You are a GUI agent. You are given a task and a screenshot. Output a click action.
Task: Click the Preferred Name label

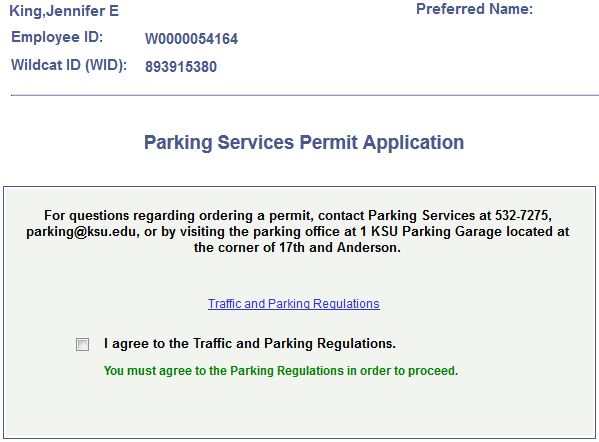pos(474,9)
